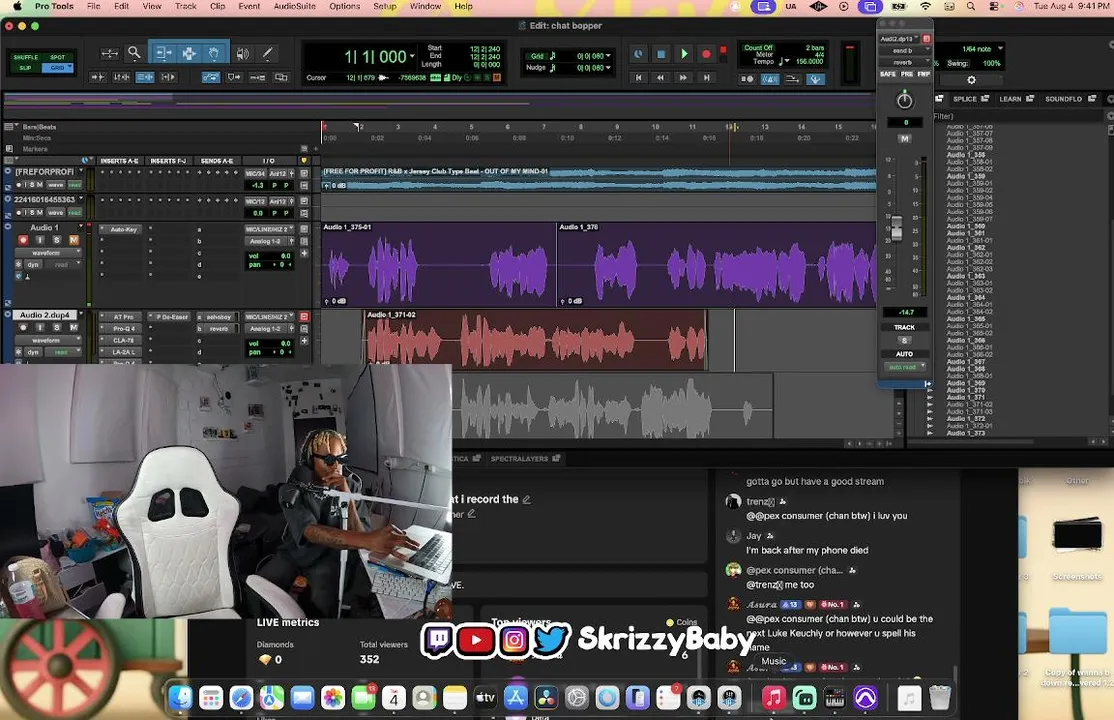Screen dimensions: 1114x720
Task: Open the File menu
Action: point(93,6)
